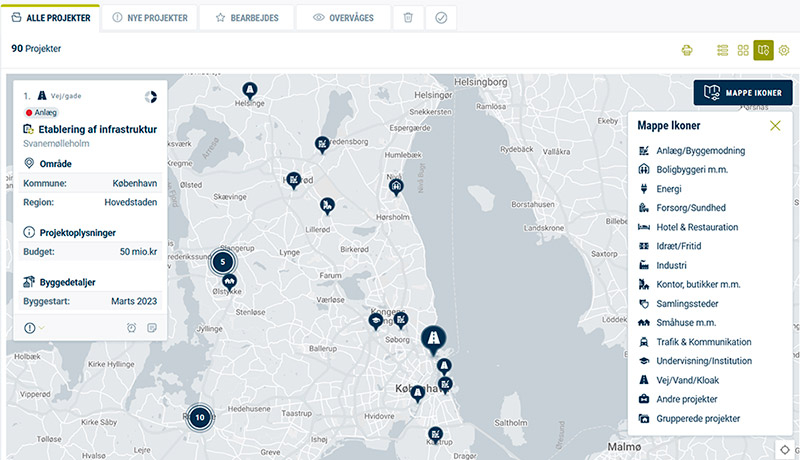800x460 pixels.
Task: Open the trash tab
Action: [x=408, y=17]
